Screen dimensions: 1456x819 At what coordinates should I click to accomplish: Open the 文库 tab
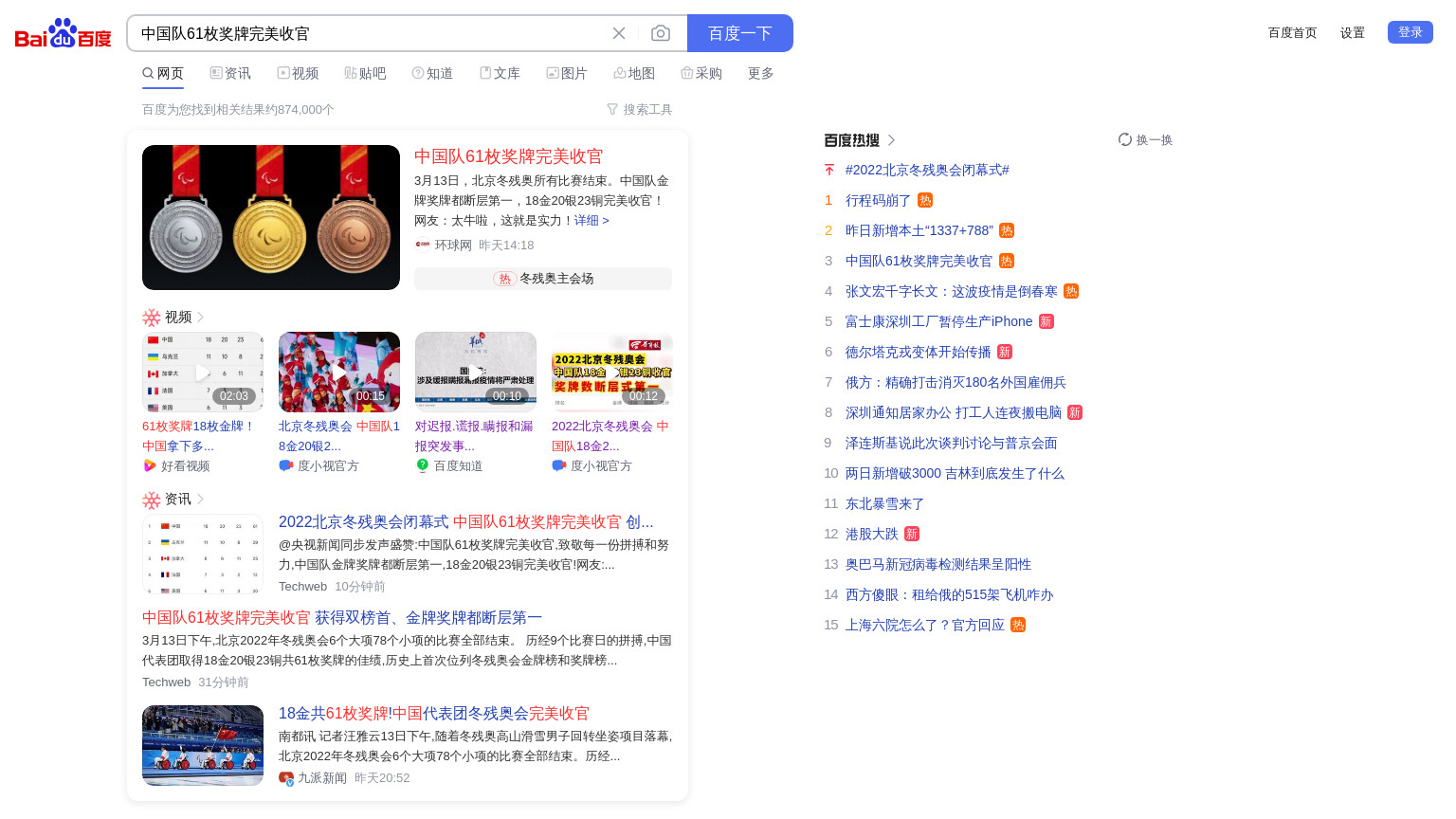500,73
